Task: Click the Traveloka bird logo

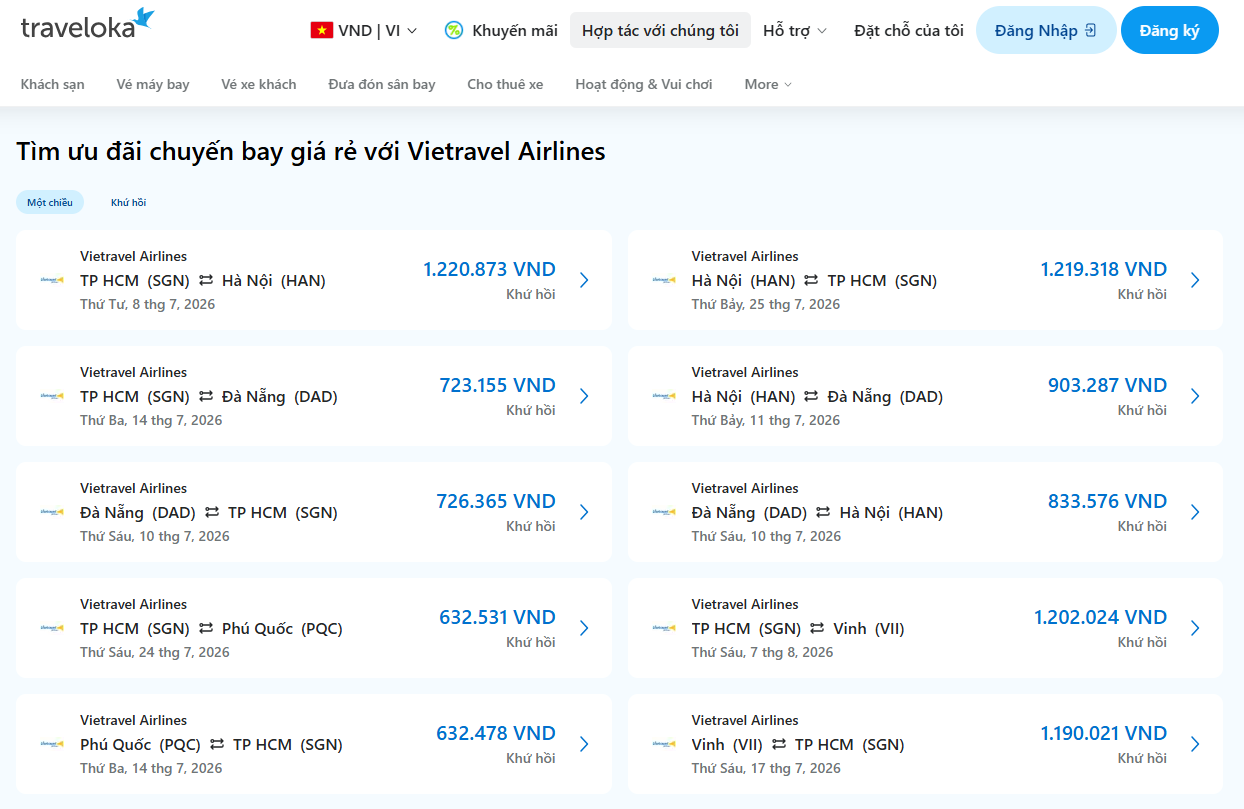Action: pyautogui.click(x=143, y=18)
